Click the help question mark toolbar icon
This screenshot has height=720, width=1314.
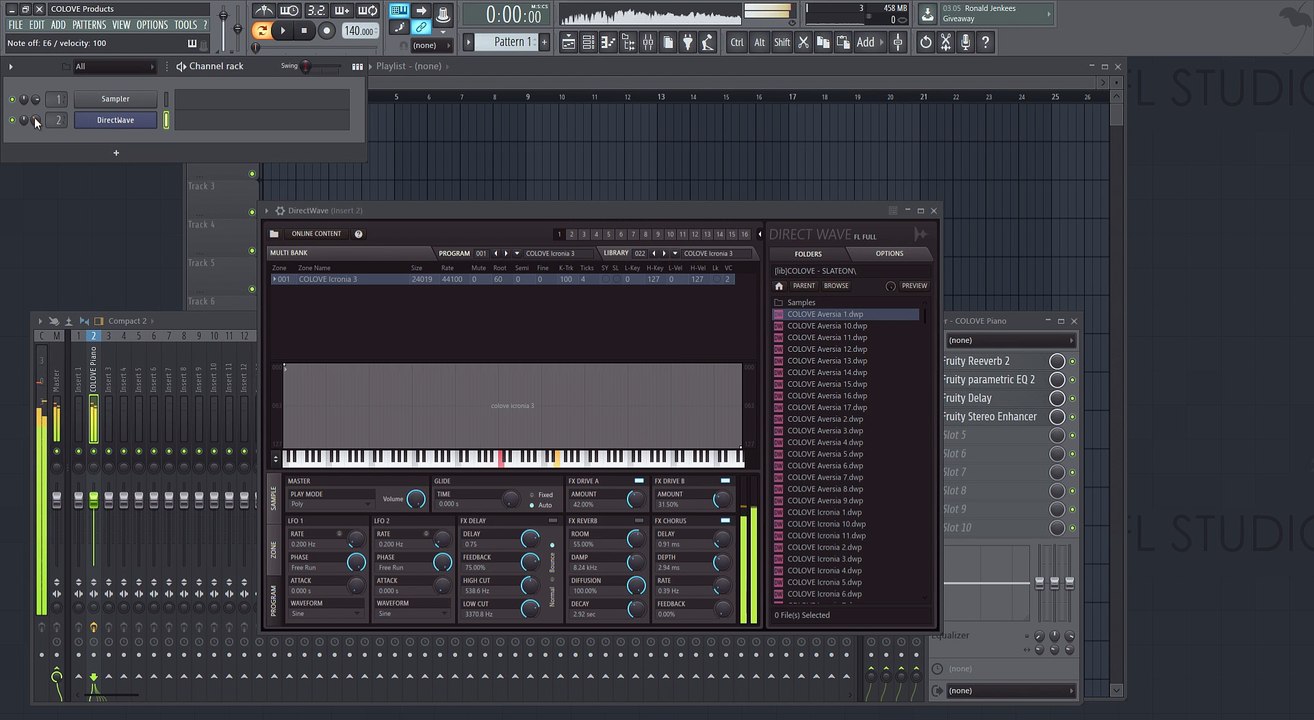tap(985, 42)
